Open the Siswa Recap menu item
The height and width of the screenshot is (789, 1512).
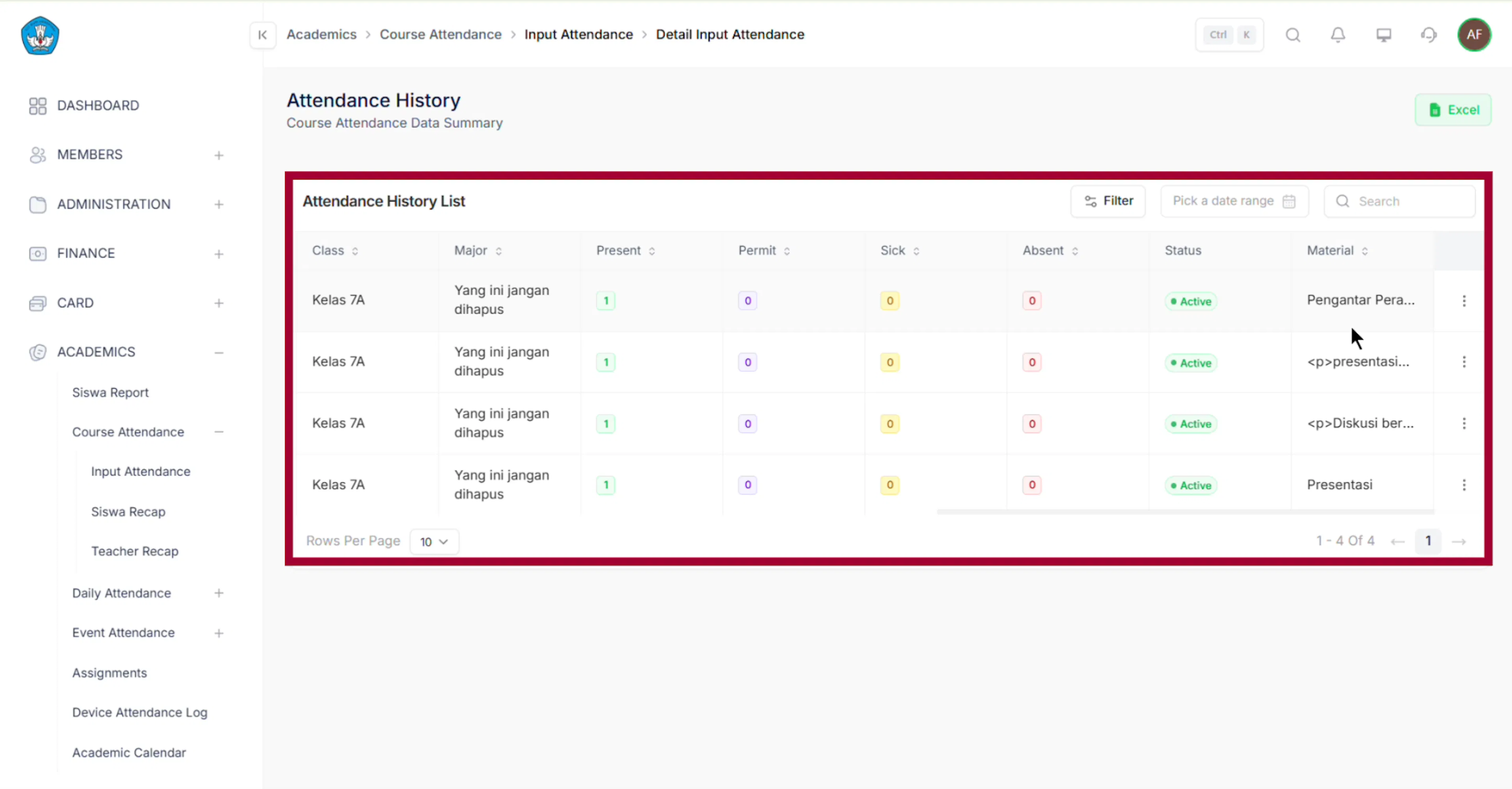(x=128, y=511)
